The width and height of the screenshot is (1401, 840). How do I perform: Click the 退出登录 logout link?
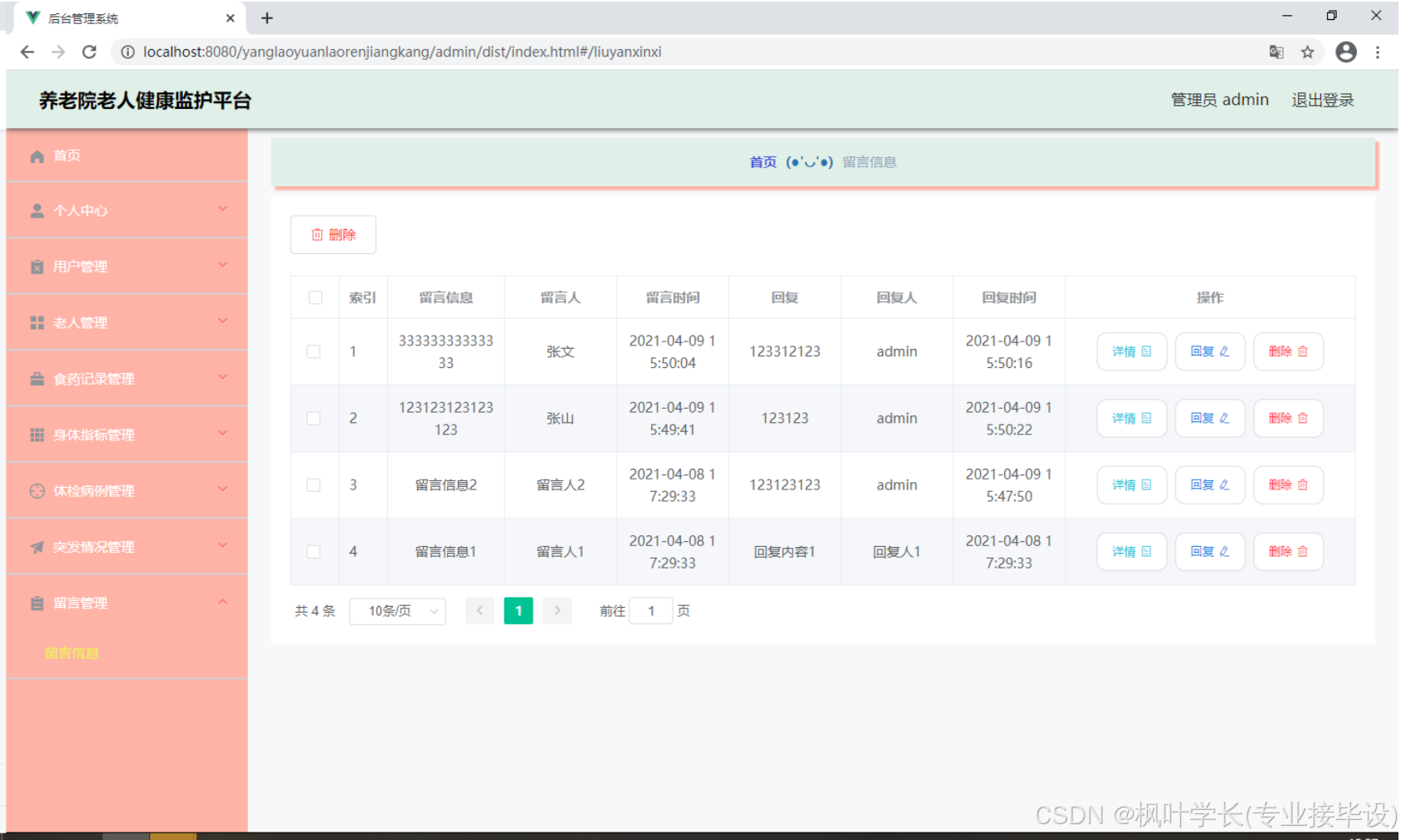[1323, 100]
